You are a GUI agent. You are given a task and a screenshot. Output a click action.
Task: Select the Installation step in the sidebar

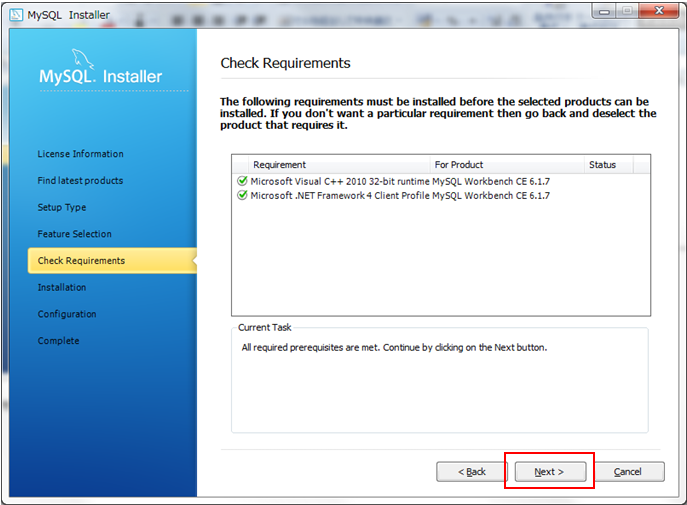click(x=62, y=287)
